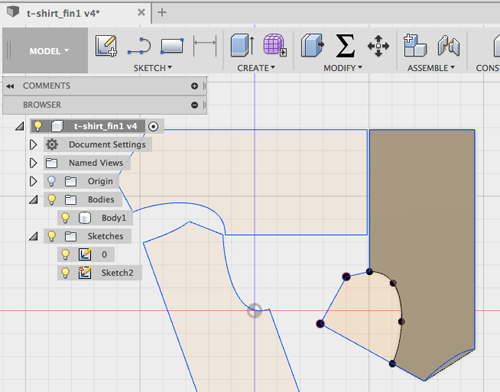Open the CONSTRUCT menu label
The width and height of the screenshot is (500, 392).
[x=488, y=68]
